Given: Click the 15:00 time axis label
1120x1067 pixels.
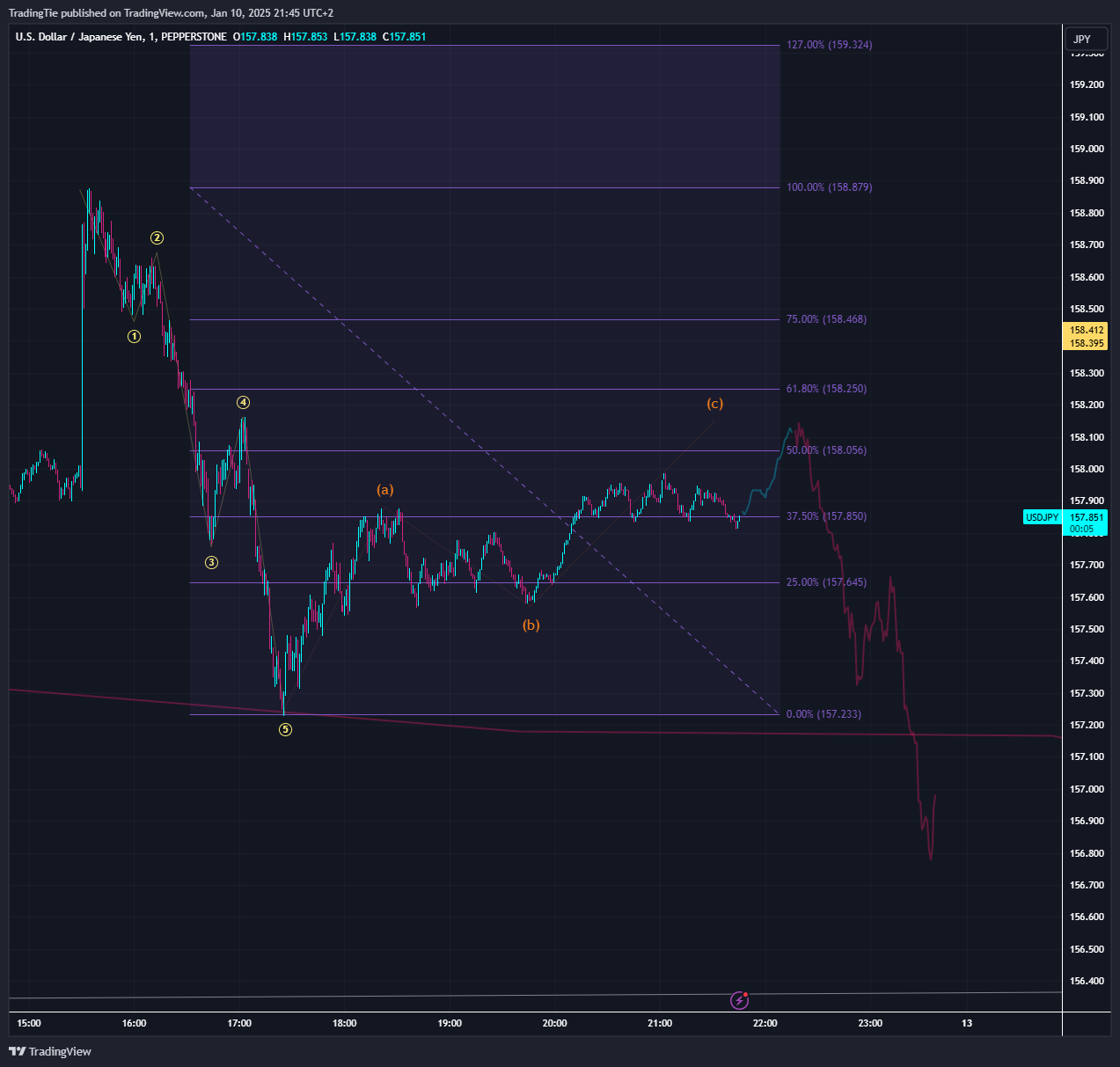Looking at the screenshot, I should (29, 1023).
